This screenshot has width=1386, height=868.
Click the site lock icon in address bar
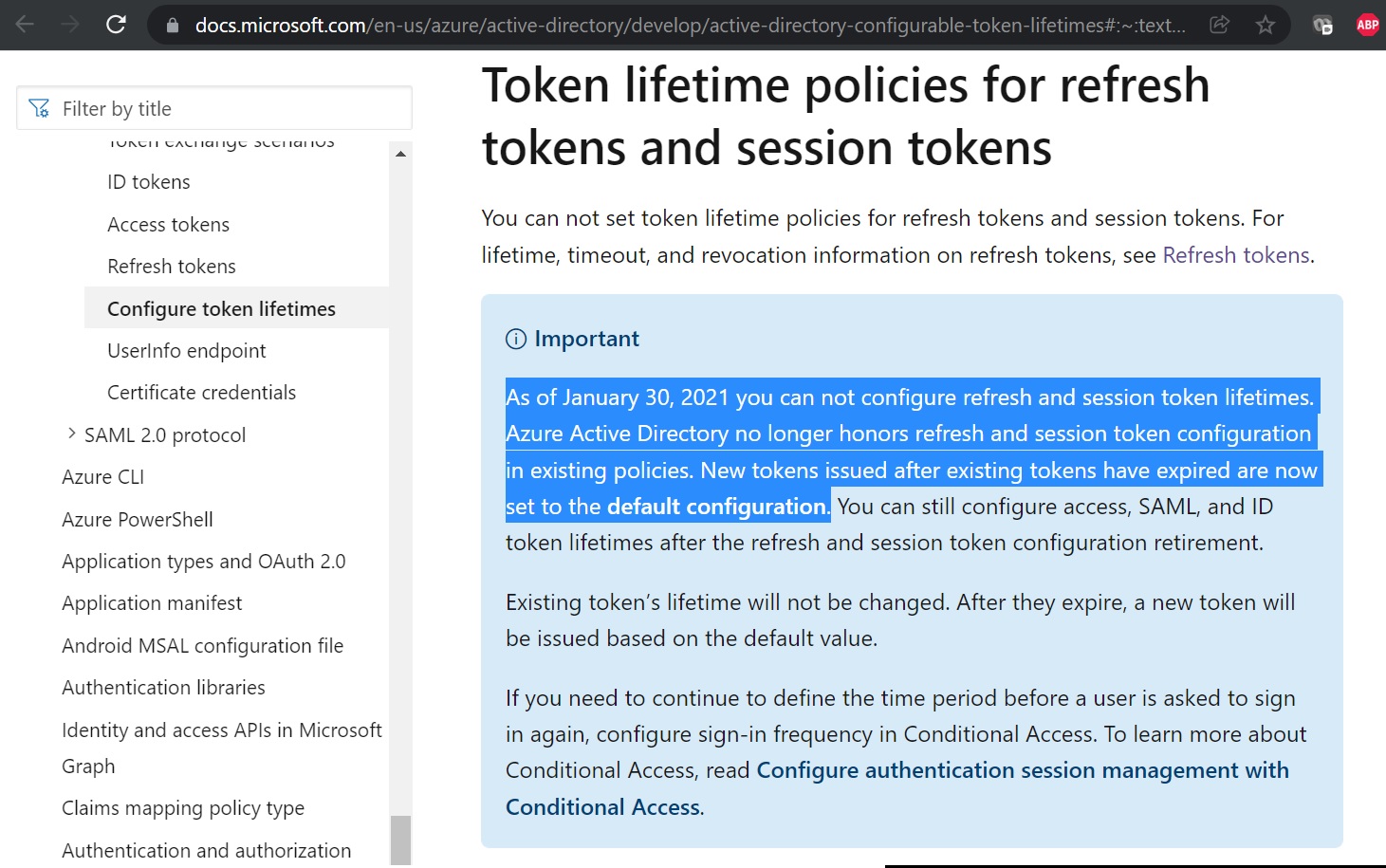pos(171,25)
